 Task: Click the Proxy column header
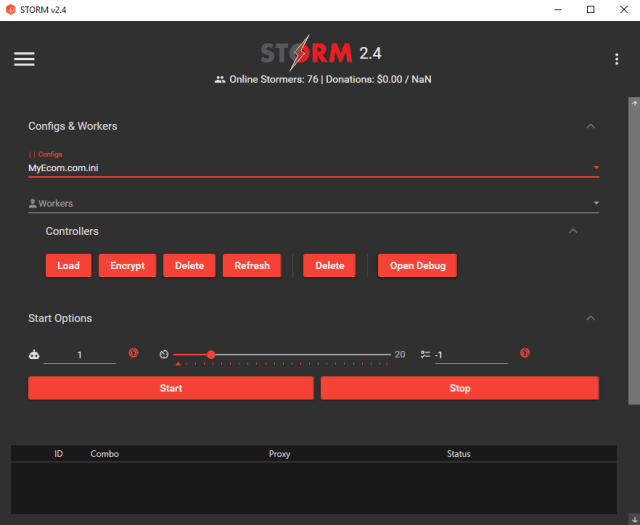coord(280,454)
